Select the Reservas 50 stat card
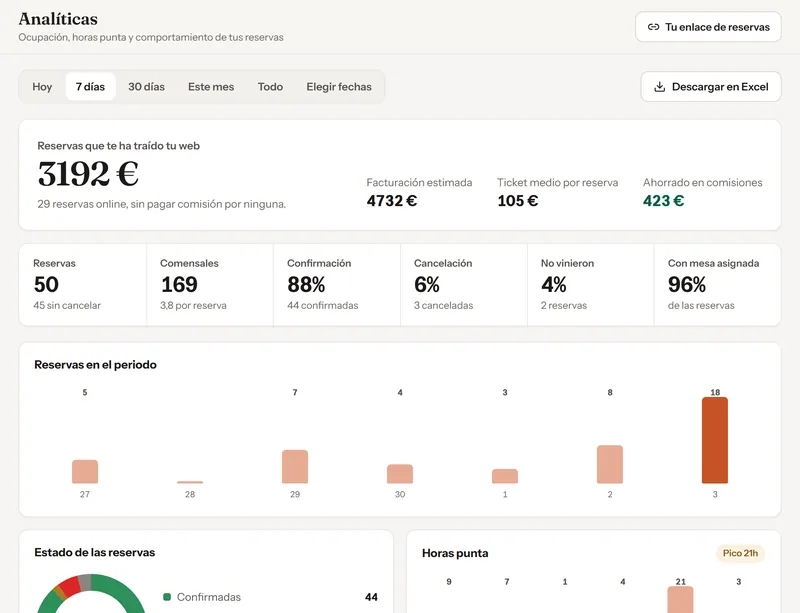Screen dimensions: 800x613 83,284
